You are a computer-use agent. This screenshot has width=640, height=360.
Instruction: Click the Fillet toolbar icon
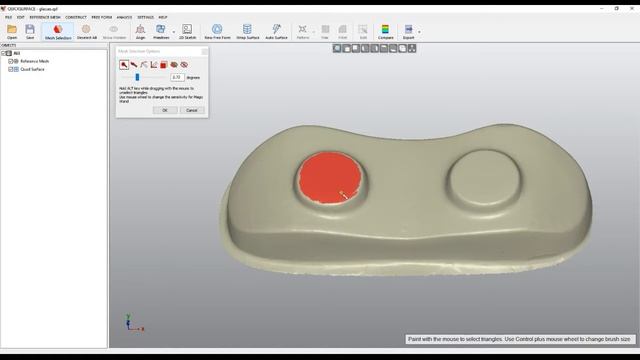342,31
